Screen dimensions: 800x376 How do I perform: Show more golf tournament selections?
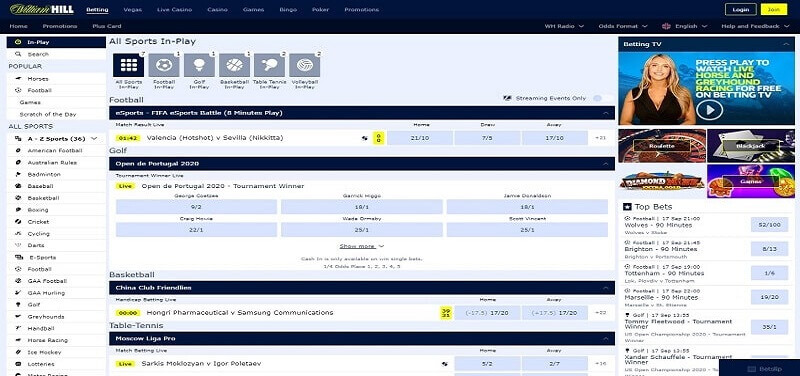tap(362, 246)
